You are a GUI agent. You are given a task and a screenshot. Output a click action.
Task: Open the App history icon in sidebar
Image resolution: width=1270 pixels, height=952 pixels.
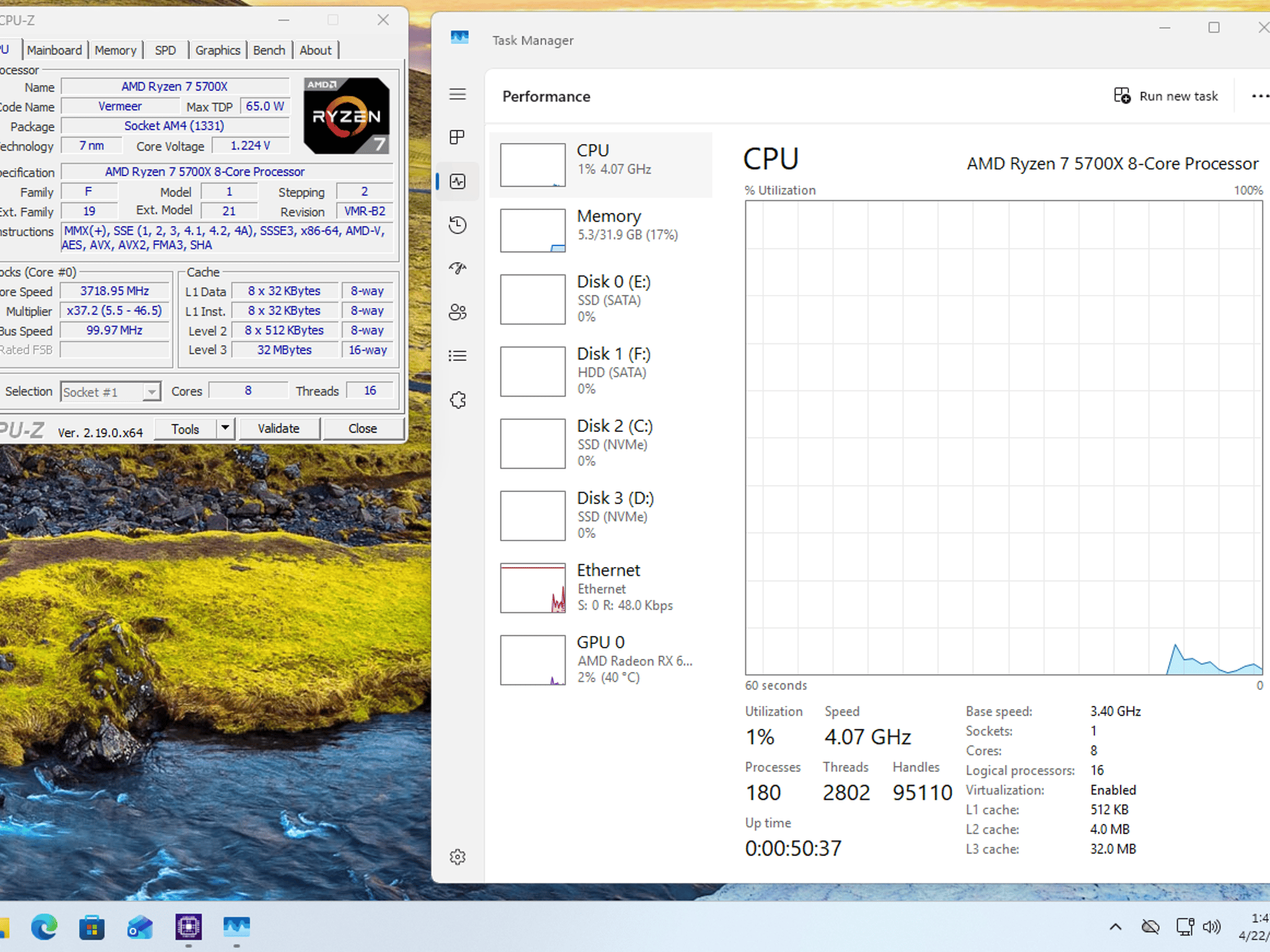pyautogui.click(x=458, y=225)
